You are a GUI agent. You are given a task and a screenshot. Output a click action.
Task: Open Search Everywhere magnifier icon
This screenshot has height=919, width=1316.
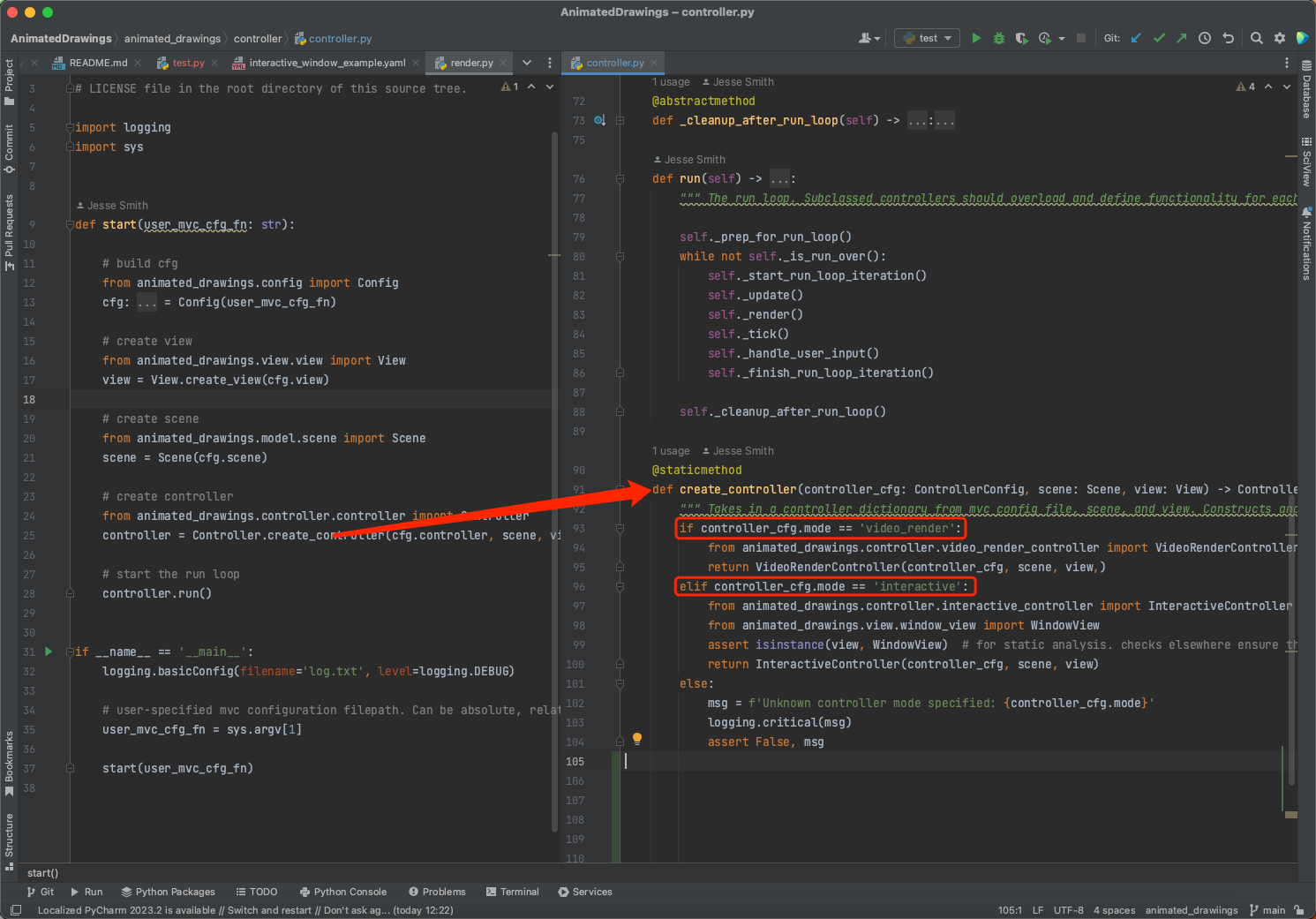point(1257,38)
